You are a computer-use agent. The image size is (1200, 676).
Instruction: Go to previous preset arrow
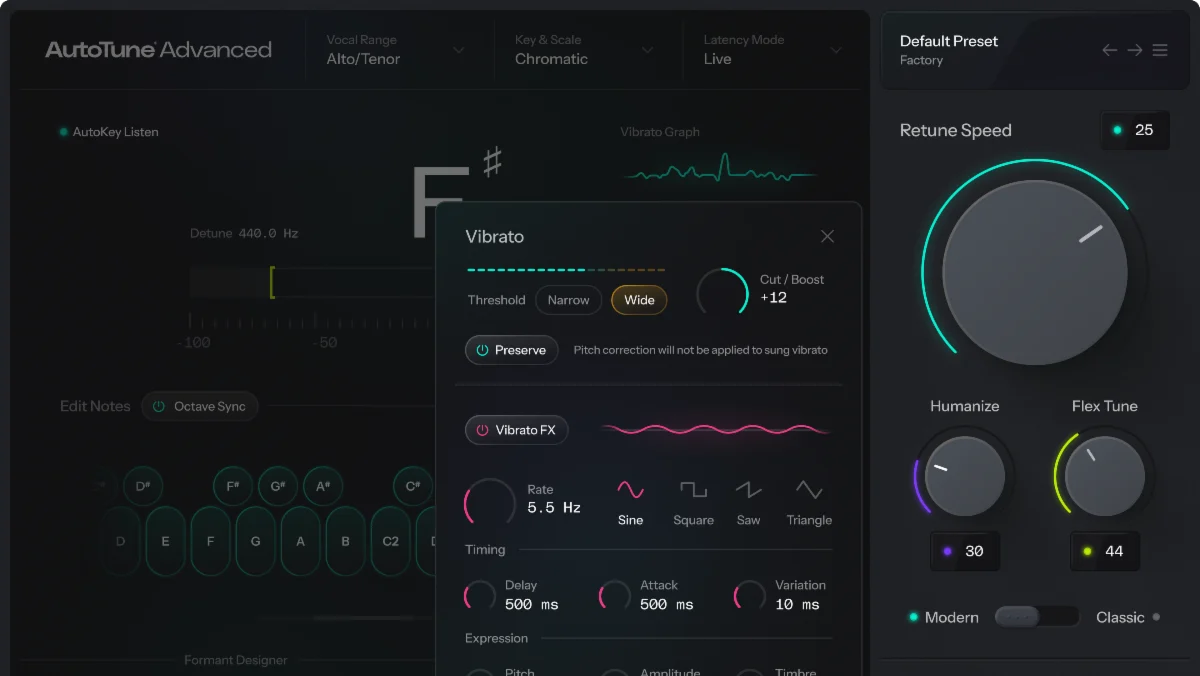coord(1109,50)
